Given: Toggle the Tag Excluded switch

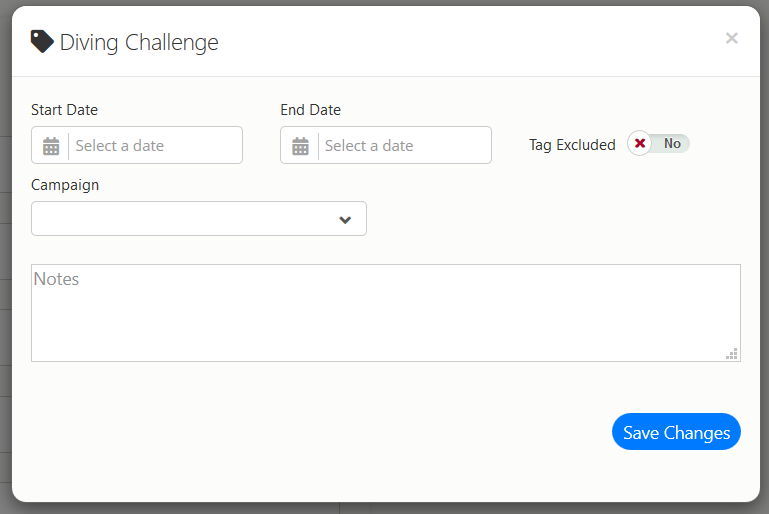Looking at the screenshot, I should [x=658, y=143].
